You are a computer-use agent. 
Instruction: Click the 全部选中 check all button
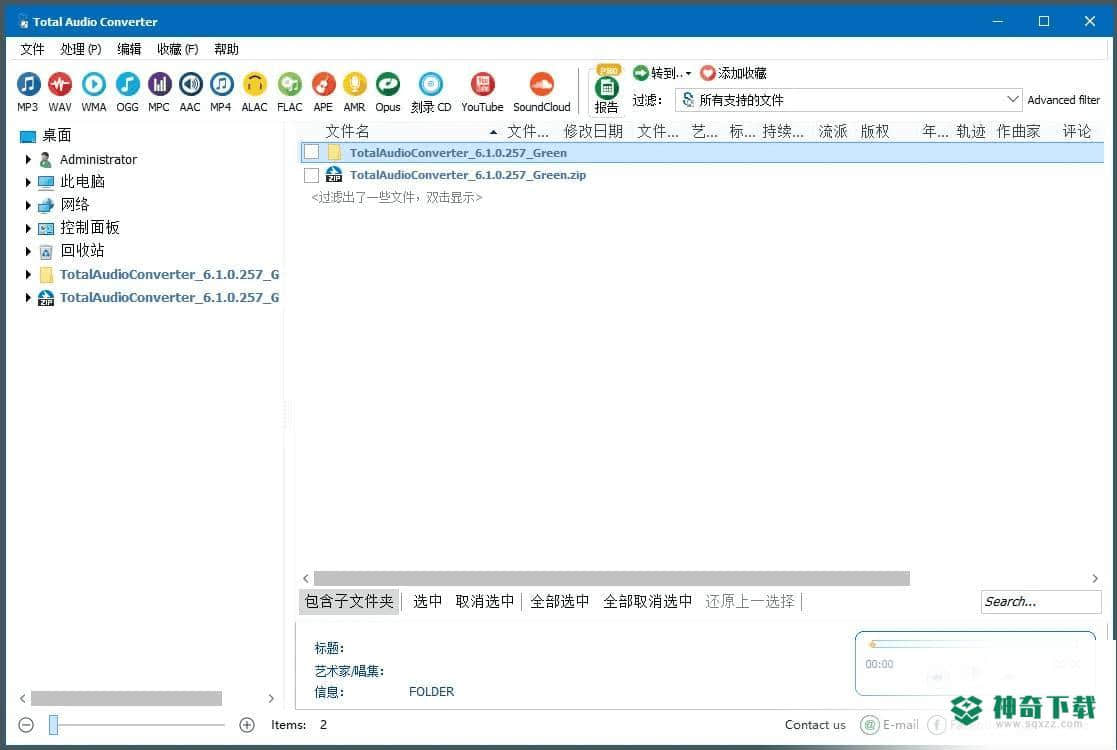pyautogui.click(x=560, y=602)
